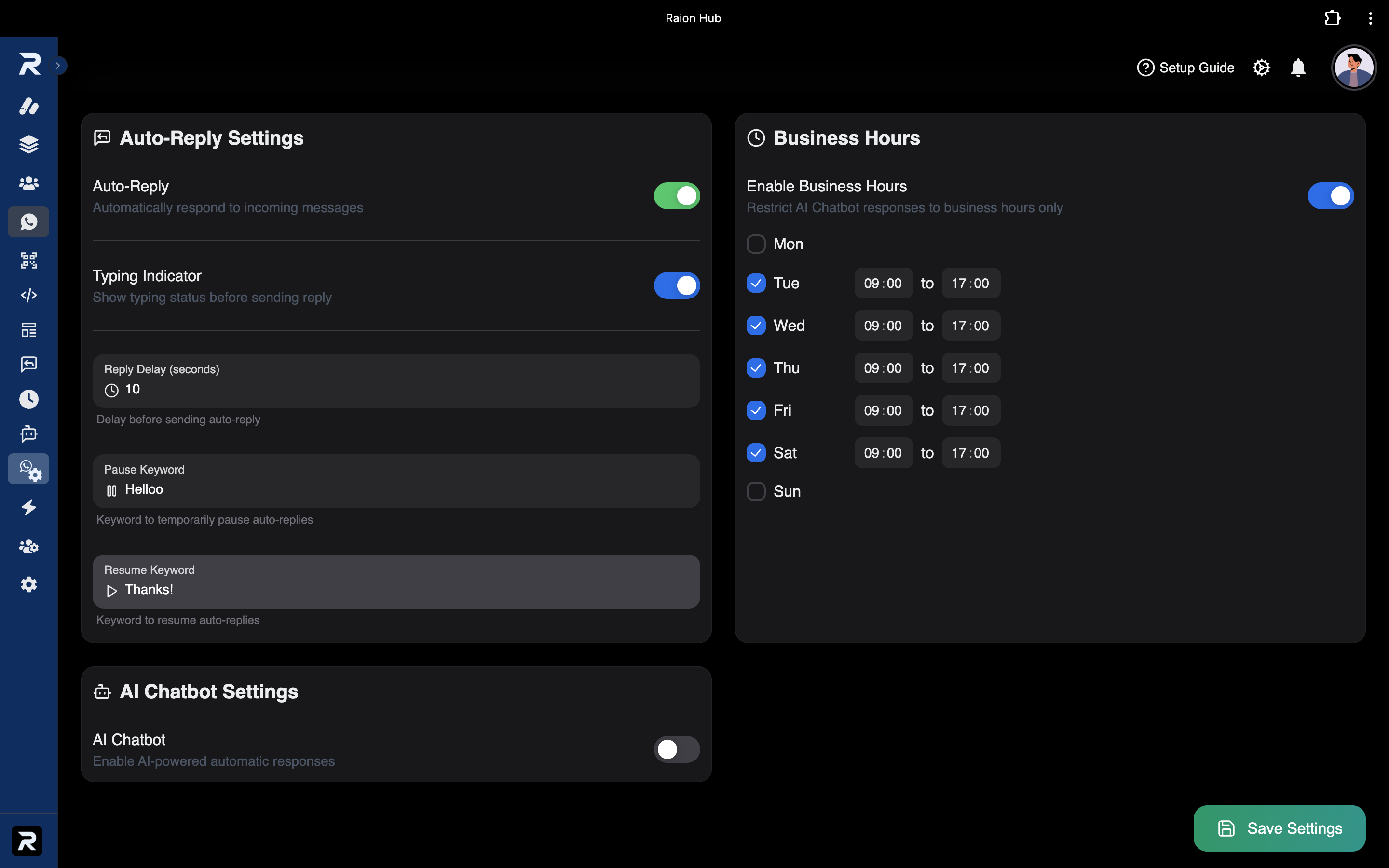
Task: Click the Auto-Reply Settings heading
Action: 211,138
